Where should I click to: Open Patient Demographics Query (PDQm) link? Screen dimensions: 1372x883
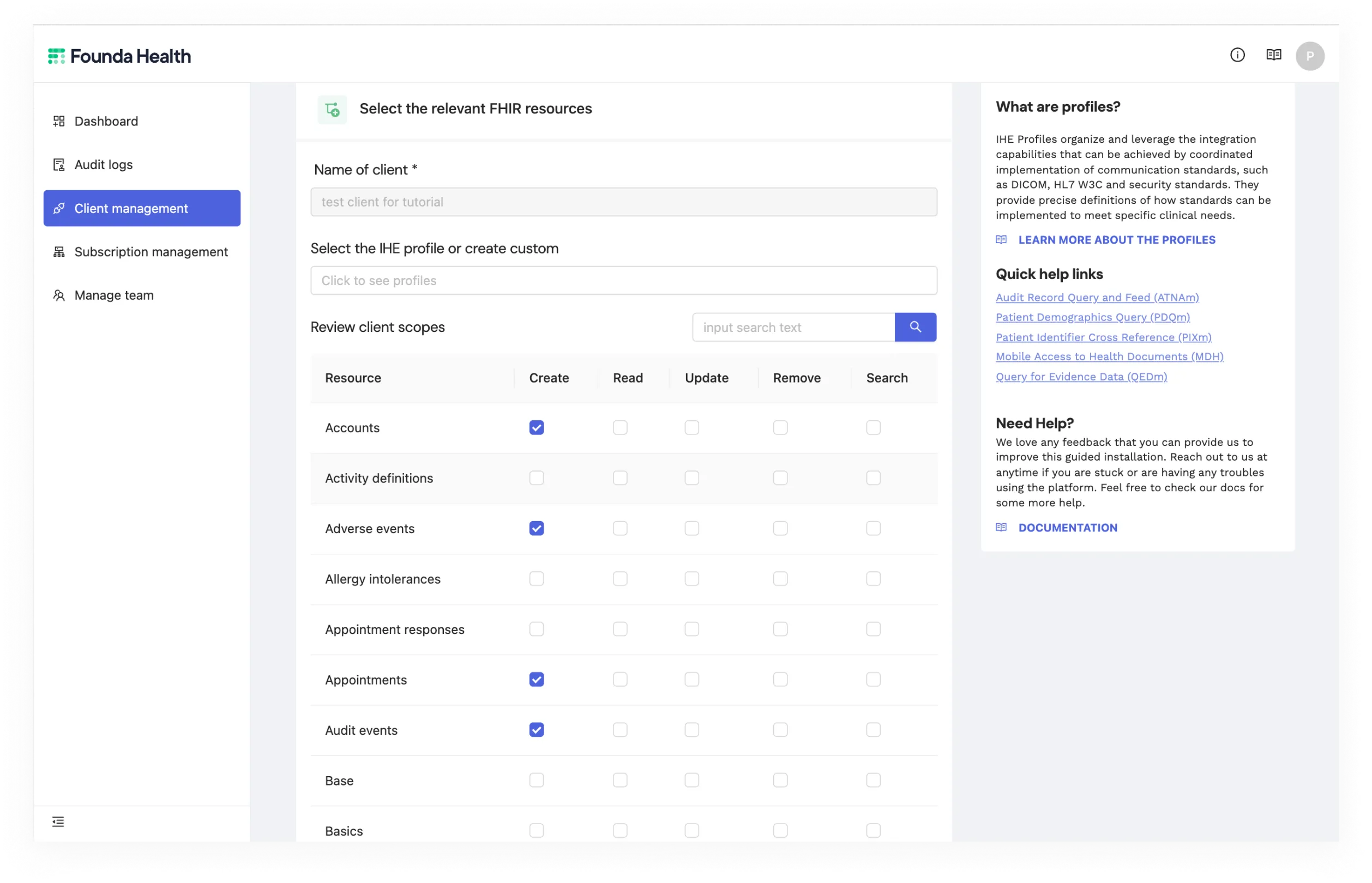pyautogui.click(x=1092, y=317)
